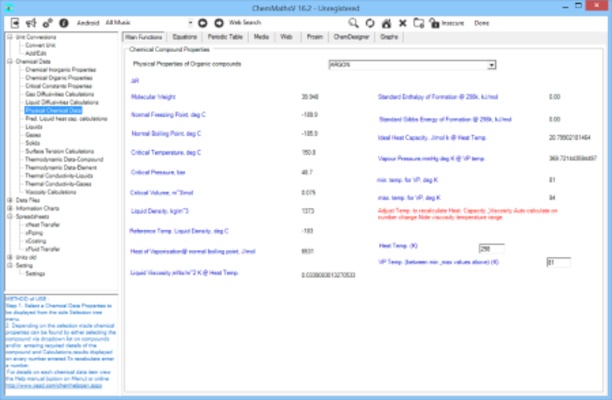The width and height of the screenshot is (612, 400).
Task: Select Surface Tension Calculations tree item
Action: 60,151
